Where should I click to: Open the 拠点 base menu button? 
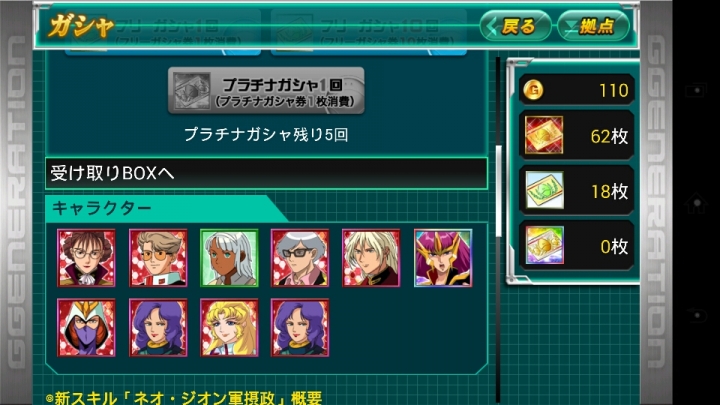click(x=593, y=26)
